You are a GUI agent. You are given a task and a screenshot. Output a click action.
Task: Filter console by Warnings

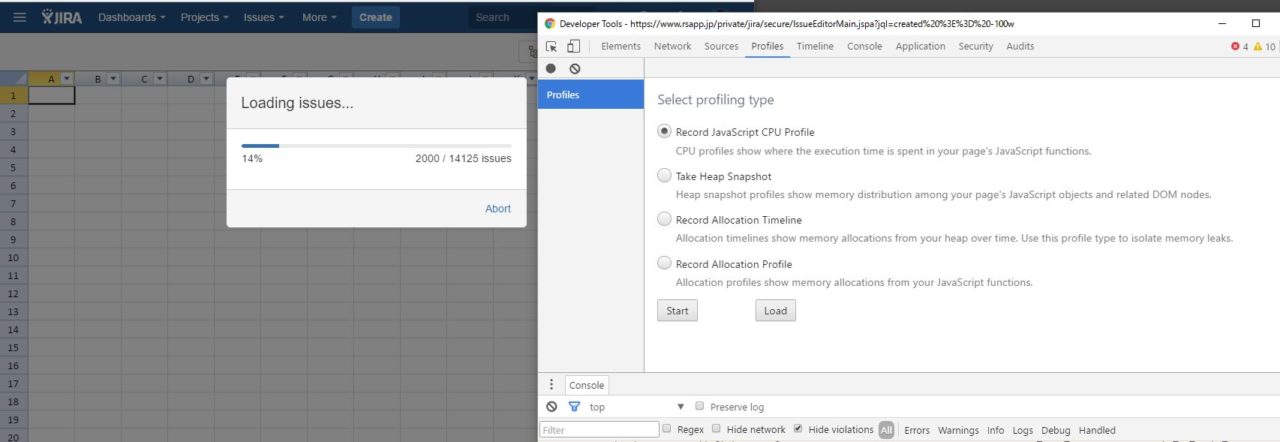tap(958, 430)
